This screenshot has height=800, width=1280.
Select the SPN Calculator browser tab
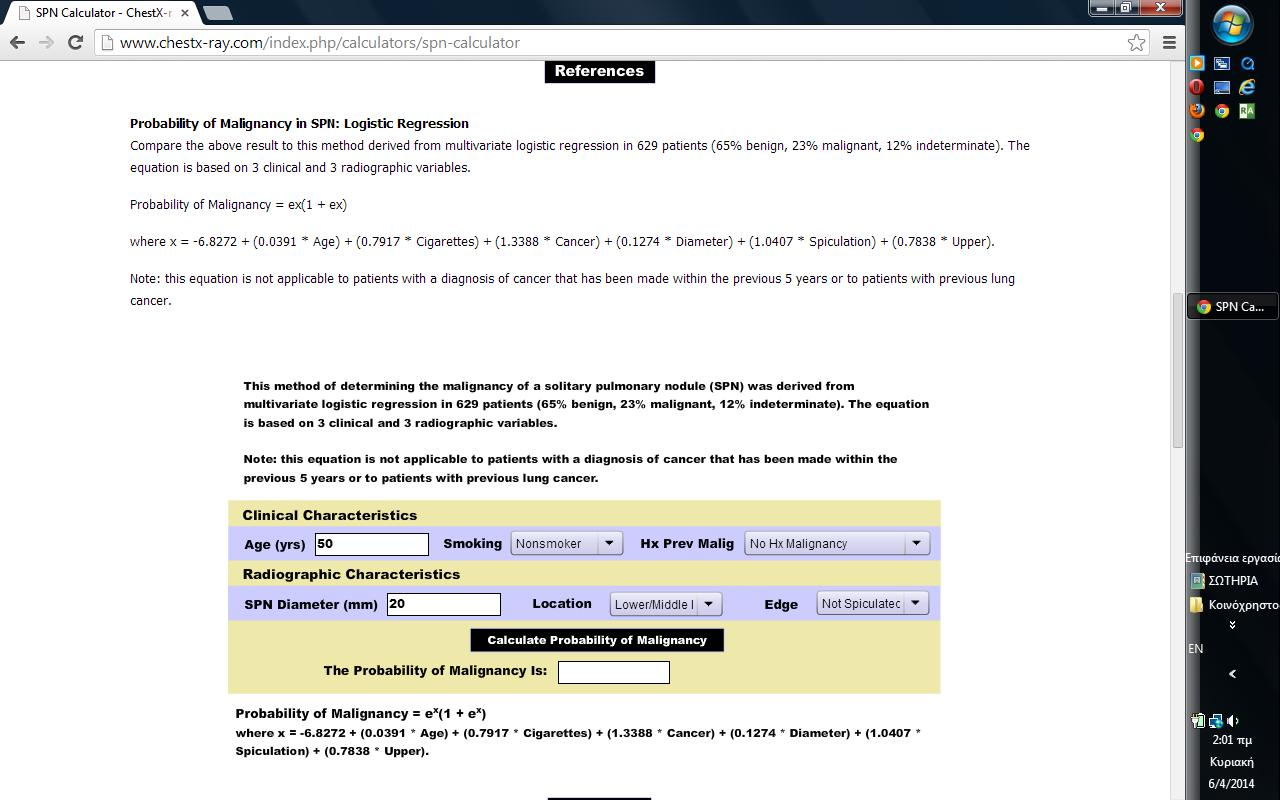103,13
